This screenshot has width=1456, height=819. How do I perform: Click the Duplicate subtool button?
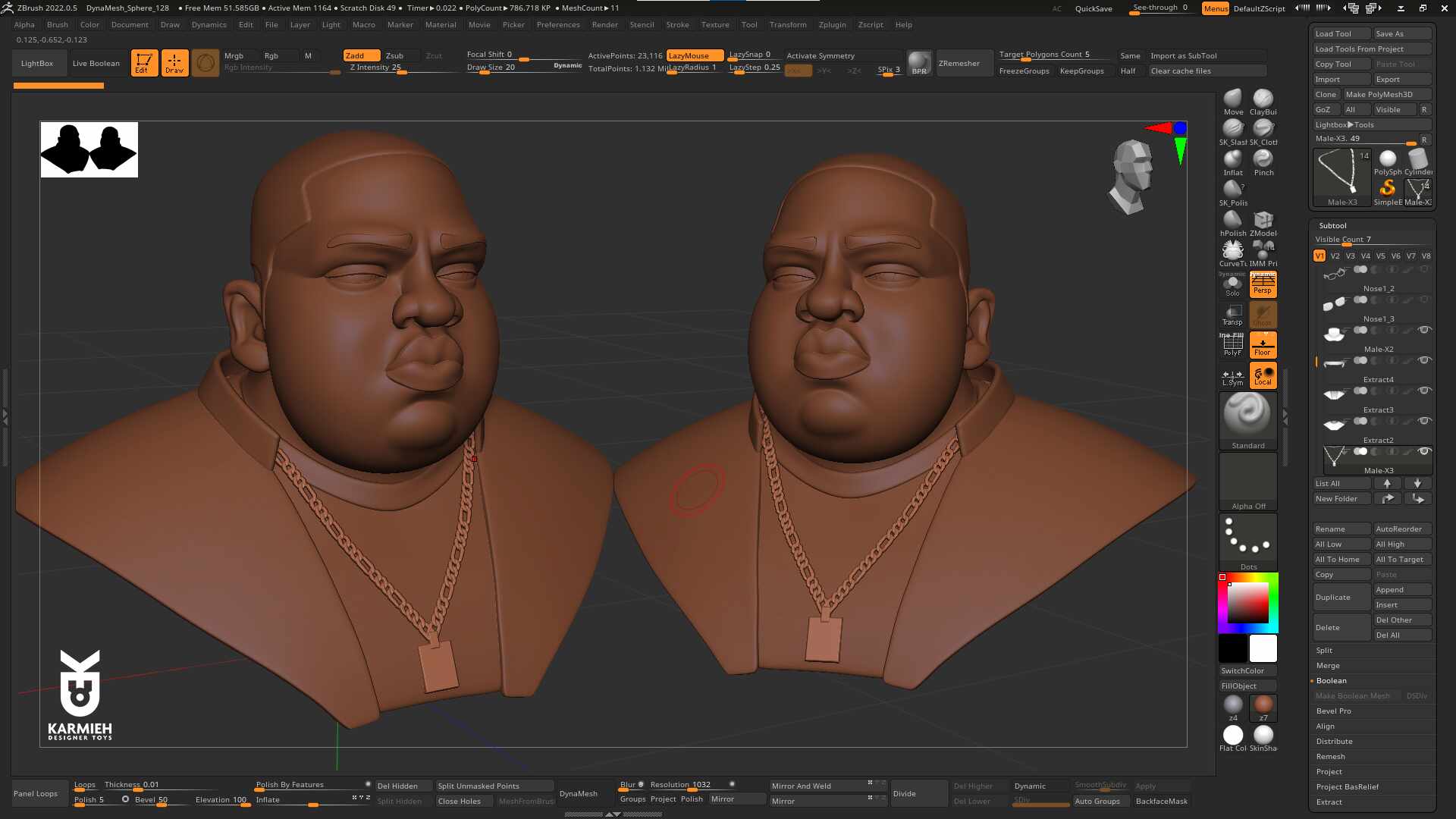pyautogui.click(x=1341, y=597)
